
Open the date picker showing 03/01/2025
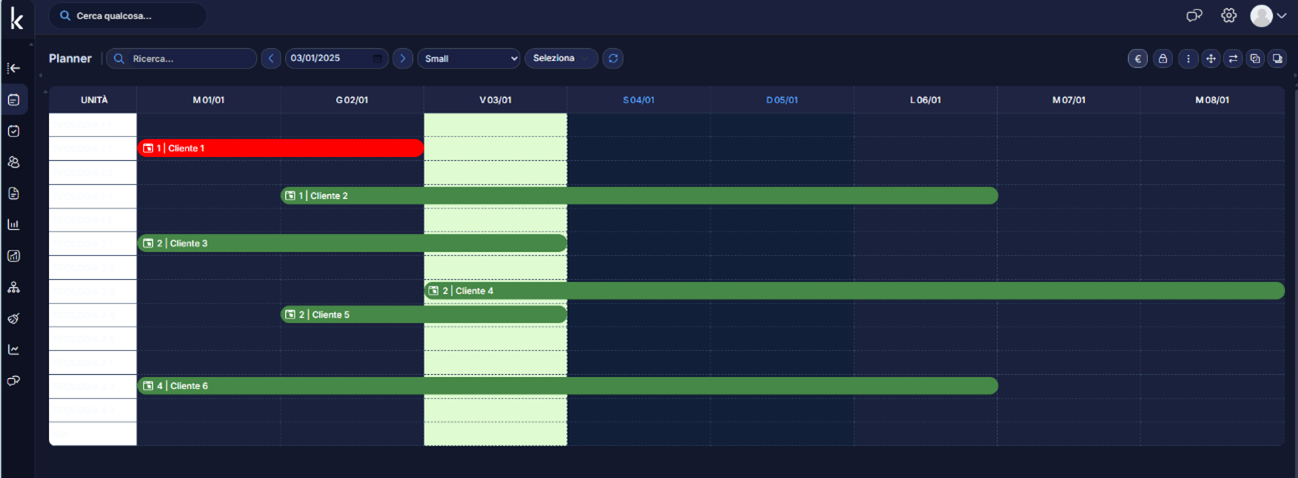click(x=336, y=59)
